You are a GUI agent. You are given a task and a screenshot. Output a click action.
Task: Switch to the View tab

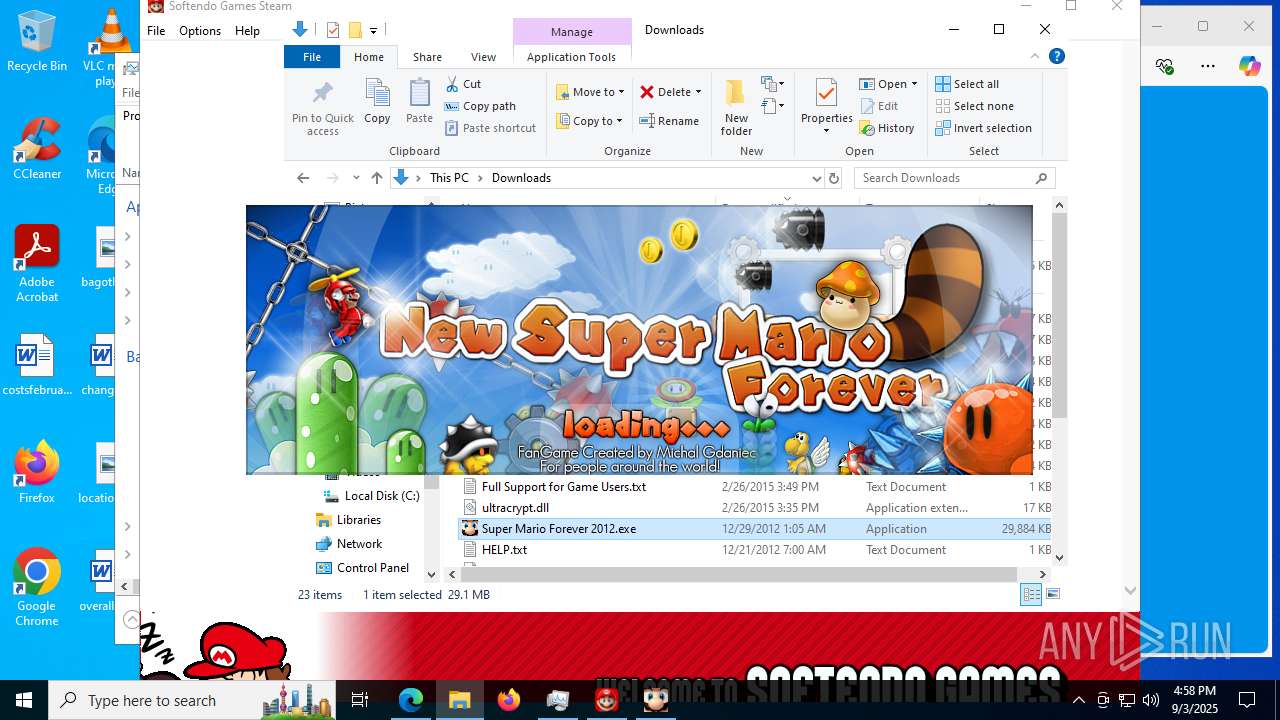(x=483, y=57)
